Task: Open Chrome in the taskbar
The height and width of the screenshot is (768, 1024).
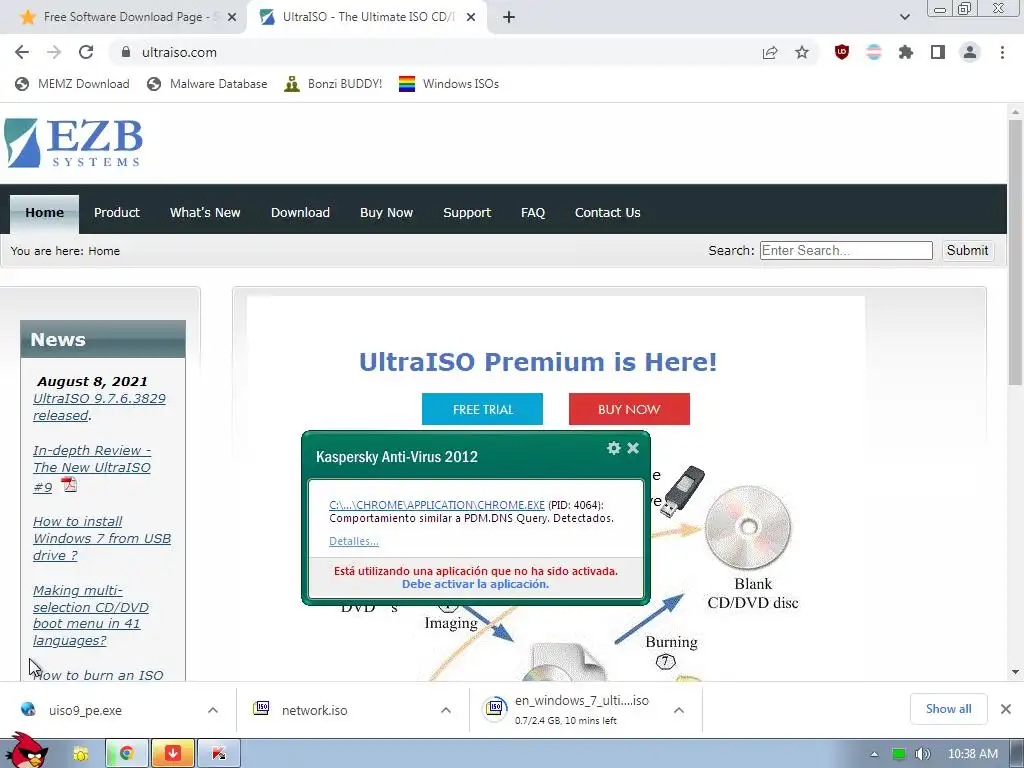Action: point(127,754)
